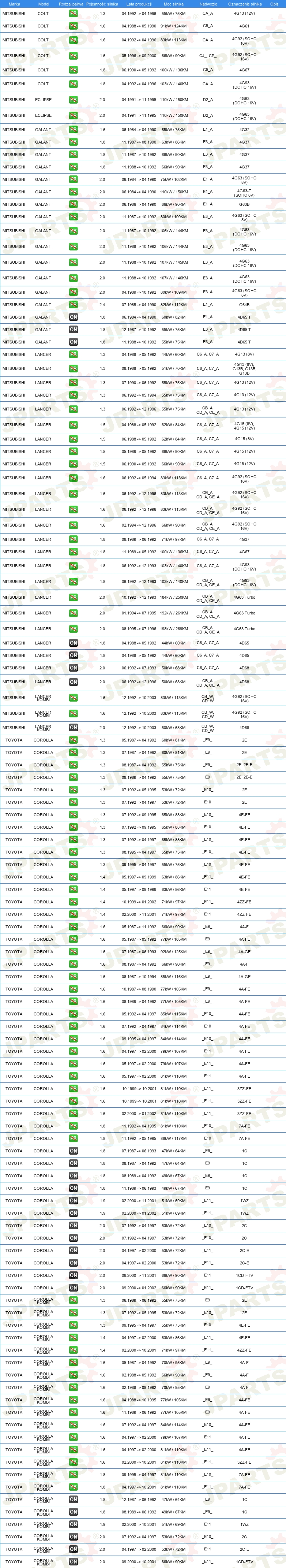Click body code CJ_ CP_ in Colt row

pos(207,55)
